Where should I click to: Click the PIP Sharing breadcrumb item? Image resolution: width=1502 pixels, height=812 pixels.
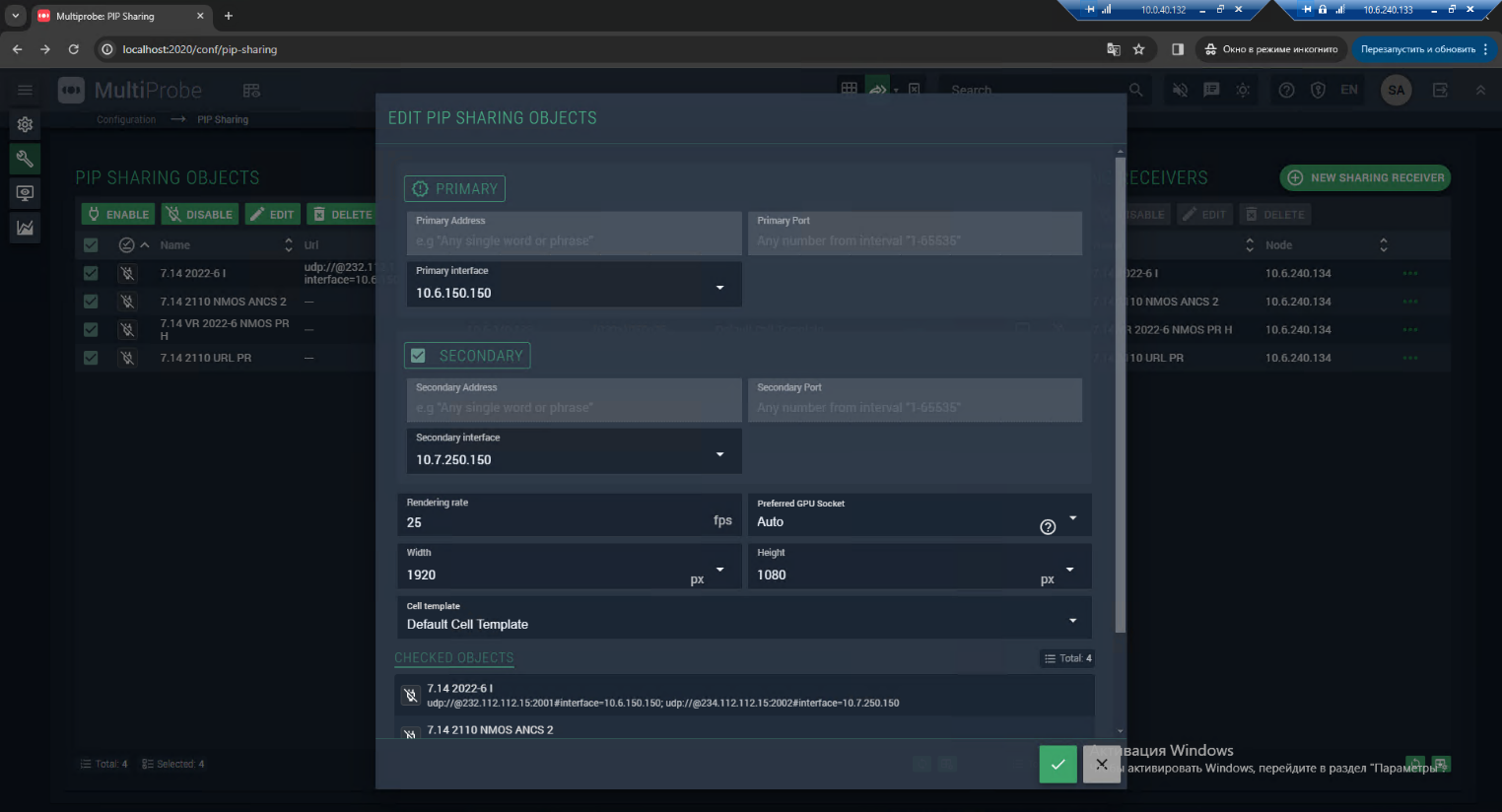tap(223, 120)
